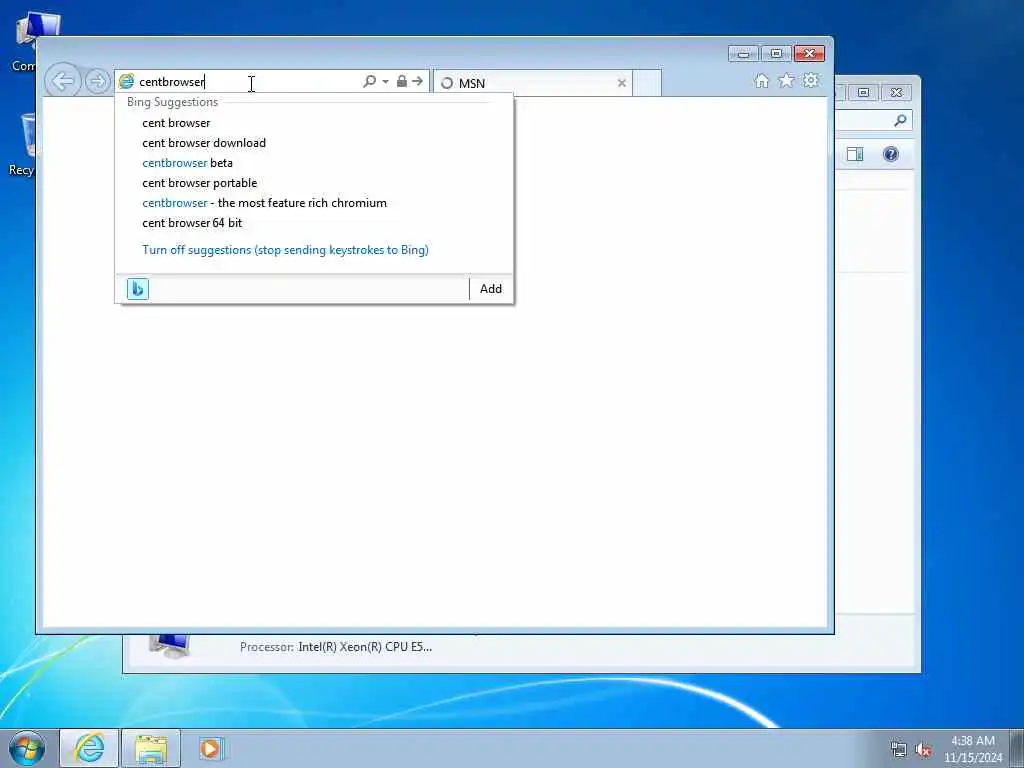Viewport: 1024px width, 768px height.
Task: Click the Processor Intel Xeon text
Action: point(336,647)
